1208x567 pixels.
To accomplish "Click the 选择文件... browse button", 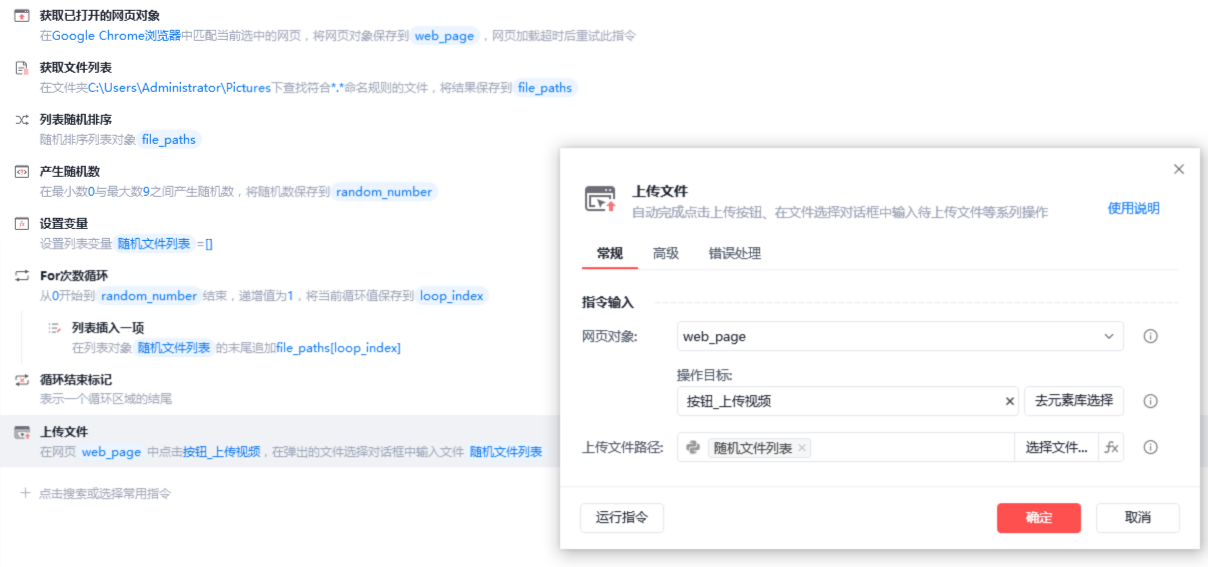I will click(x=1056, y=447).
